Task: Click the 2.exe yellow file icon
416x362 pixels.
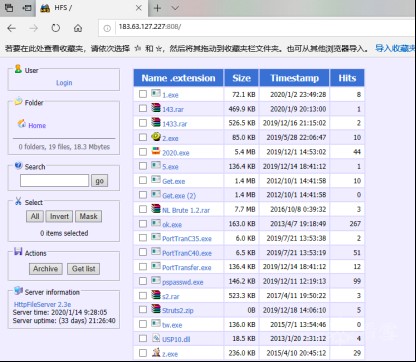Action: 156,136
